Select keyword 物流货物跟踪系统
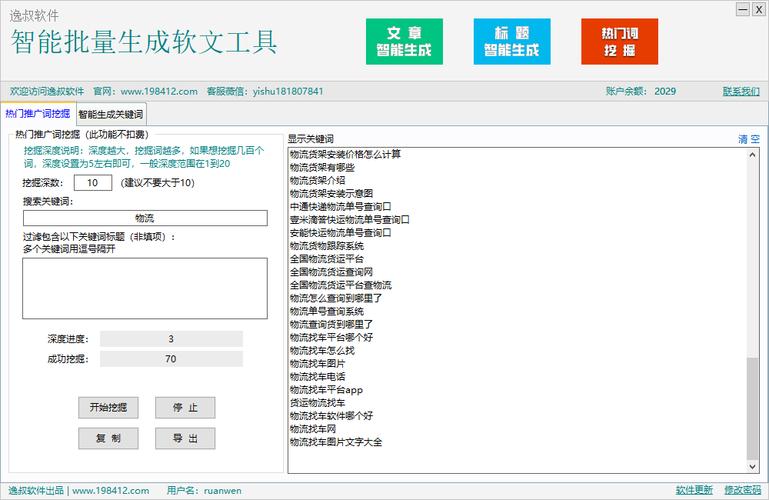Viewport: 769px width, 500px height. coord(327,246)
